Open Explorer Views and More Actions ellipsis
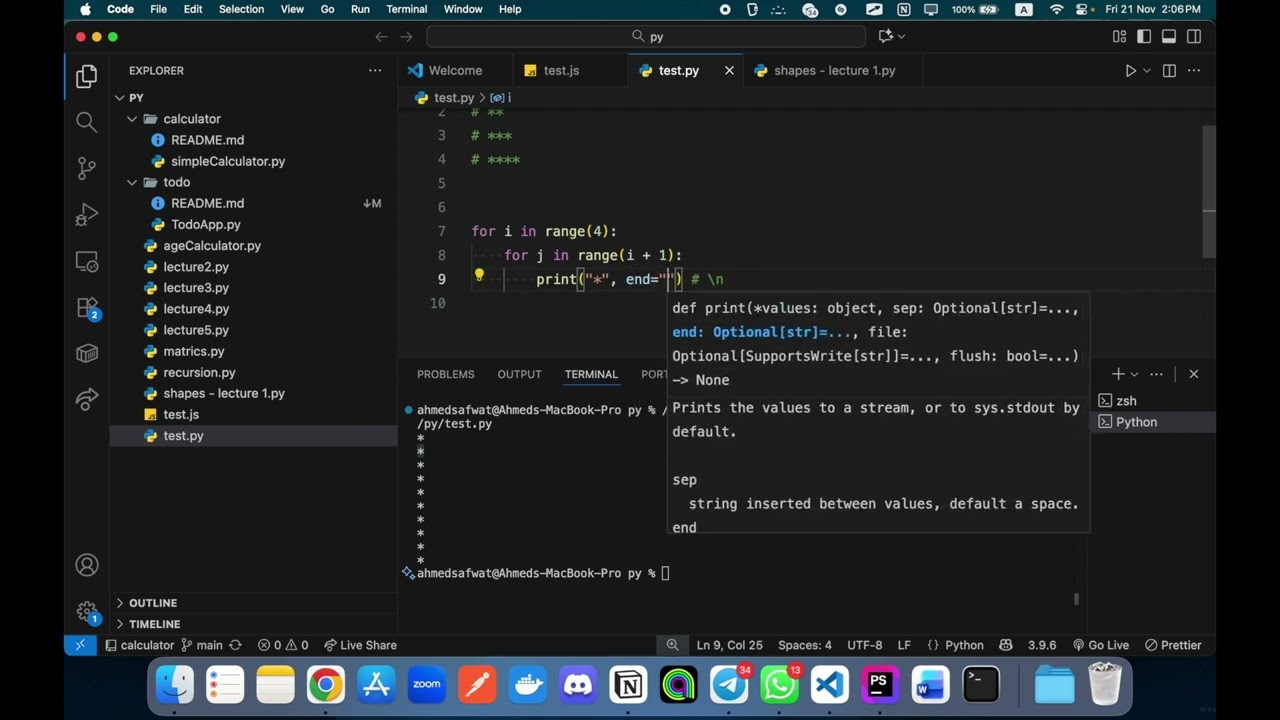The width and height of the screenshot is (1280, 720). (375, 71)
